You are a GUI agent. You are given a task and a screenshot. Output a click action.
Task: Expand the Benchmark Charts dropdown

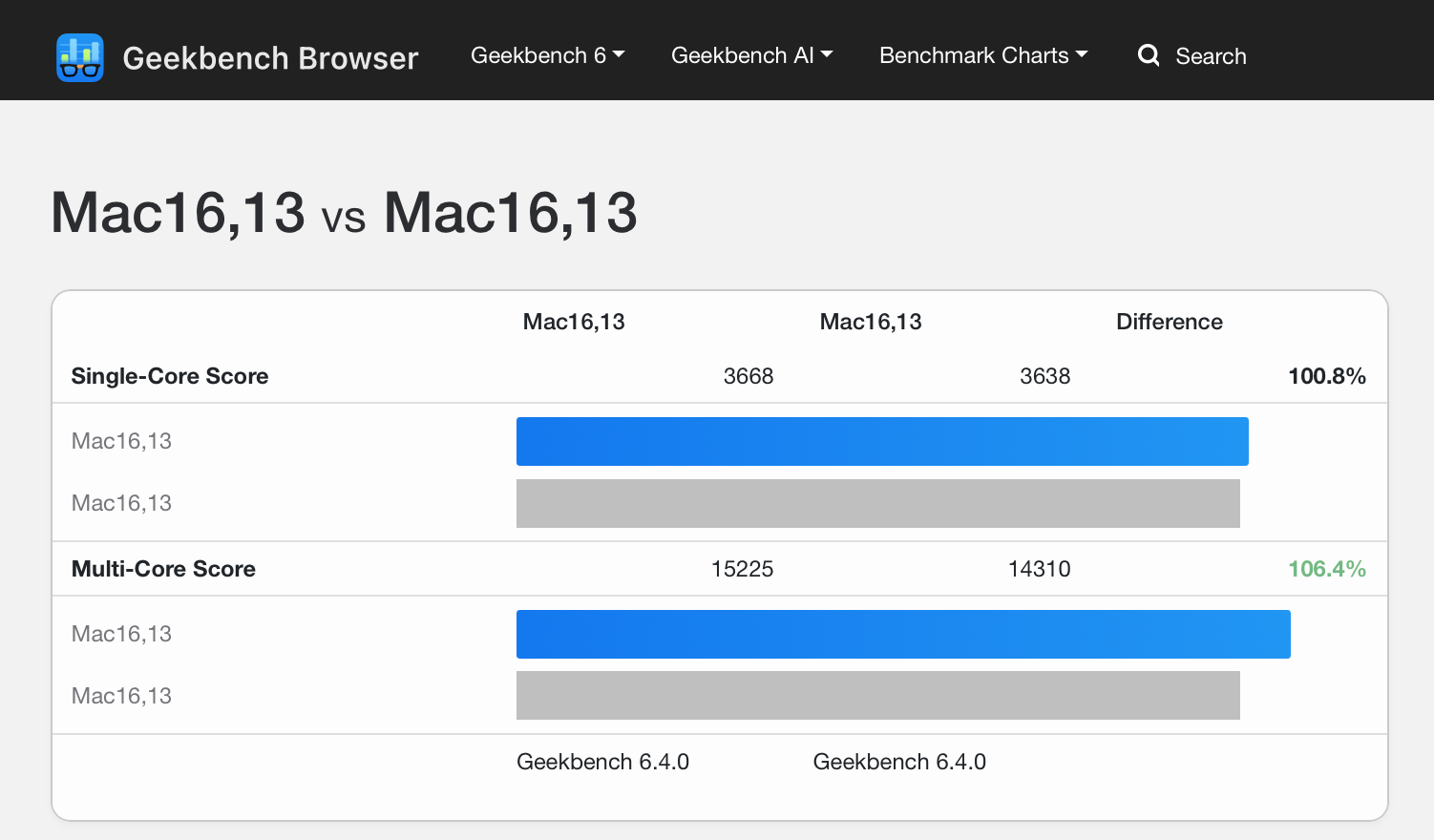point(983,55)
